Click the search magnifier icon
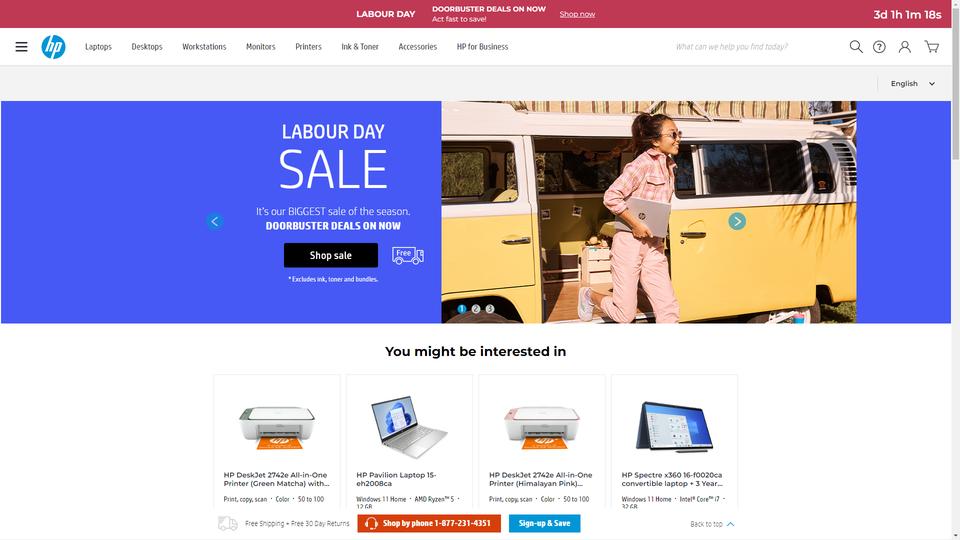 tap(856, 47)
